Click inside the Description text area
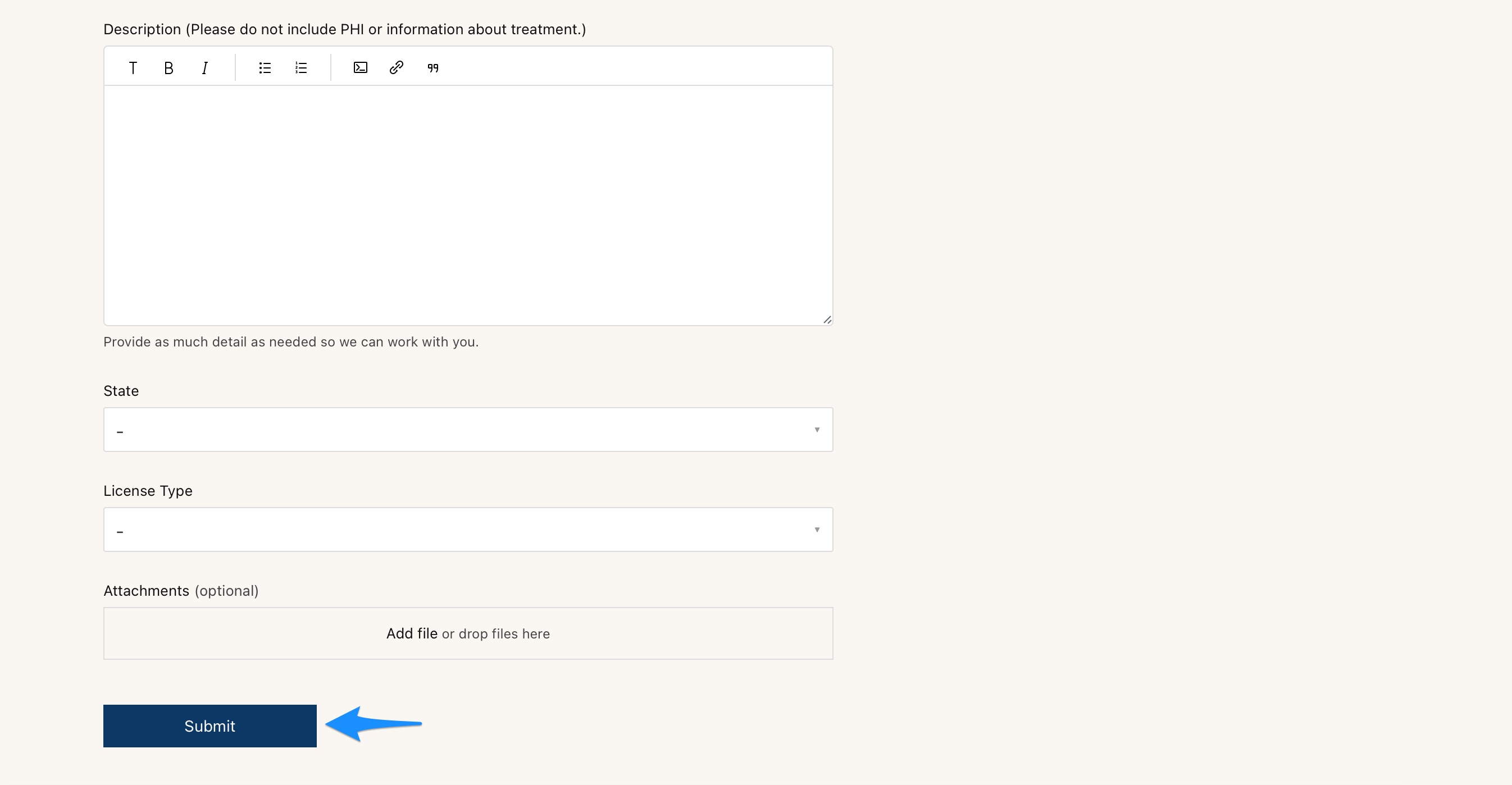The image size is (1512, 785). click(x=468, y=206)
